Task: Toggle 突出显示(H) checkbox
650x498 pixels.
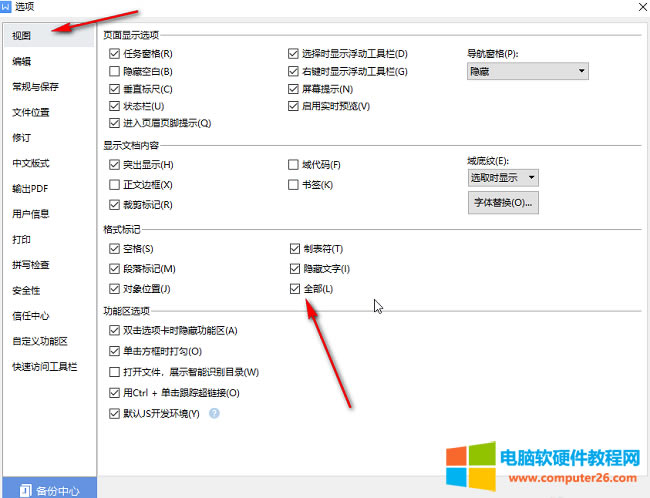Action: (x=114, y=165)
